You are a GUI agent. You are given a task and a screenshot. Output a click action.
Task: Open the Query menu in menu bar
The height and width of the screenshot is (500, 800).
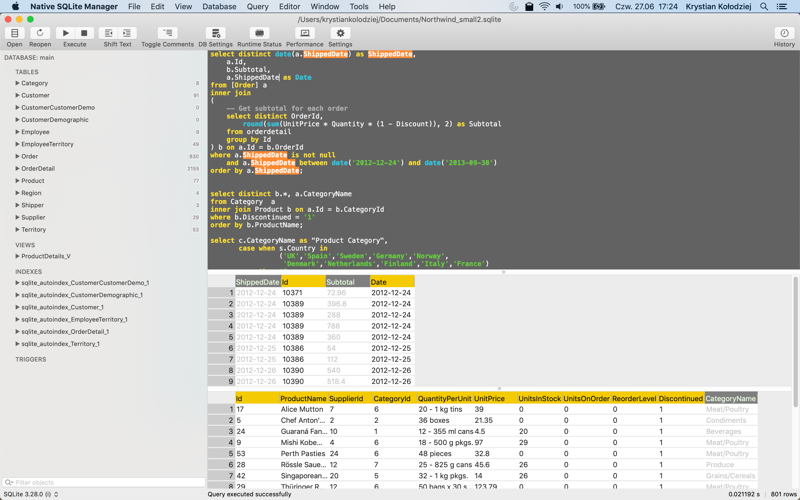pos(257,7)
